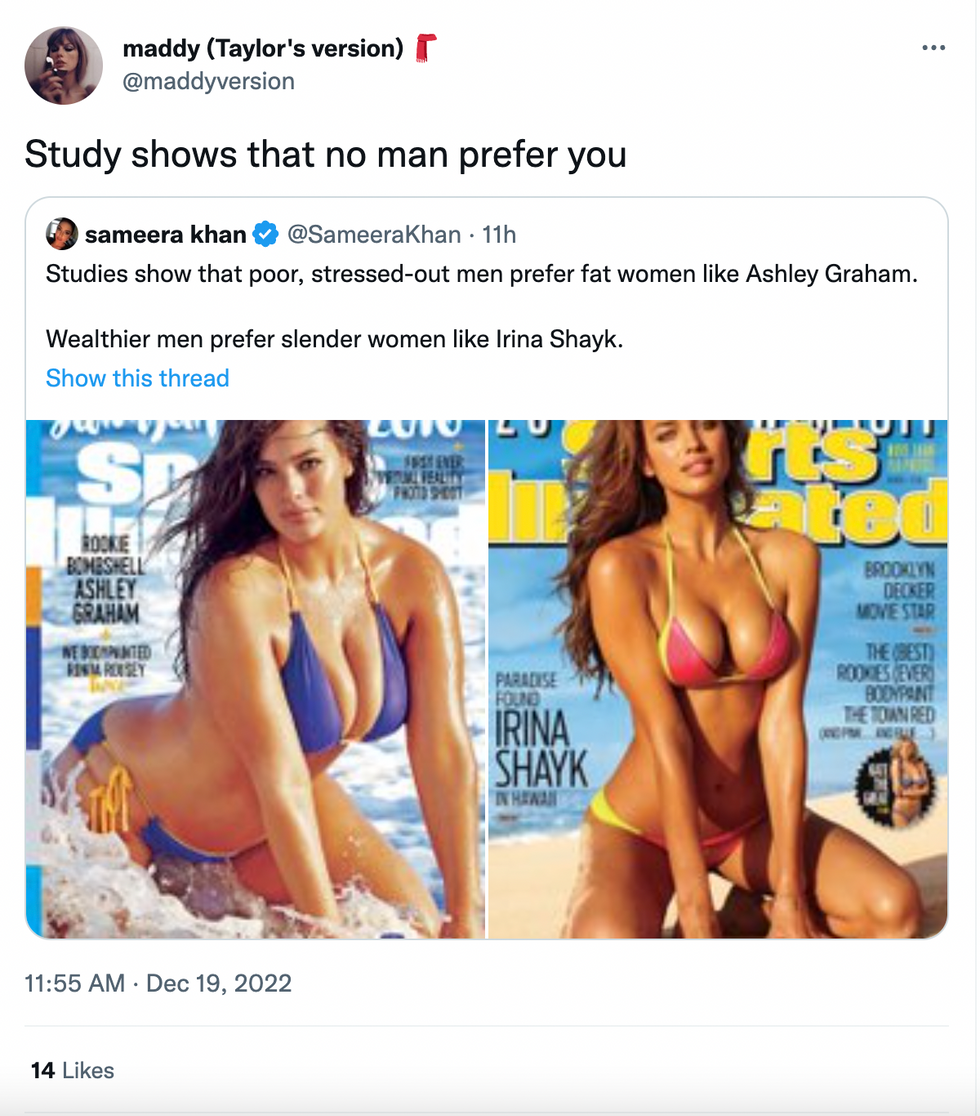Open sameera khan's small avatar
Image resolution: width=980 pixels, height=1116 pixels.
pyautogui.click(x=62, y=233)
